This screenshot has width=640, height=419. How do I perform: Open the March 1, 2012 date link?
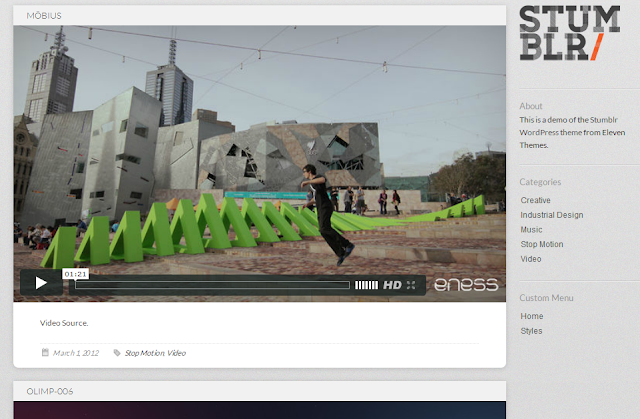[x=76, y=353]
